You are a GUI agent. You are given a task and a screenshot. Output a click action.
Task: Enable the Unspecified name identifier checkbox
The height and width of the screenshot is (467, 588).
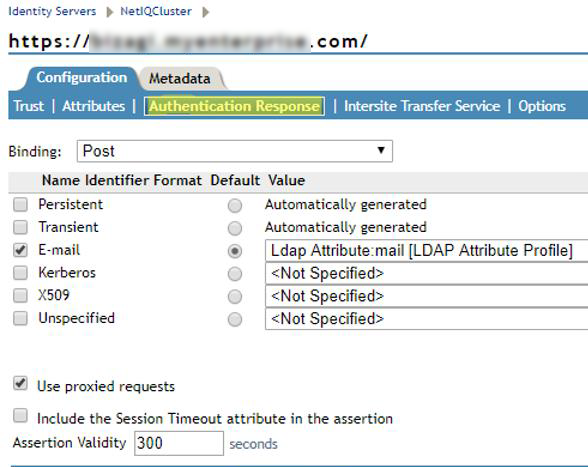click(x=20, y=318)
